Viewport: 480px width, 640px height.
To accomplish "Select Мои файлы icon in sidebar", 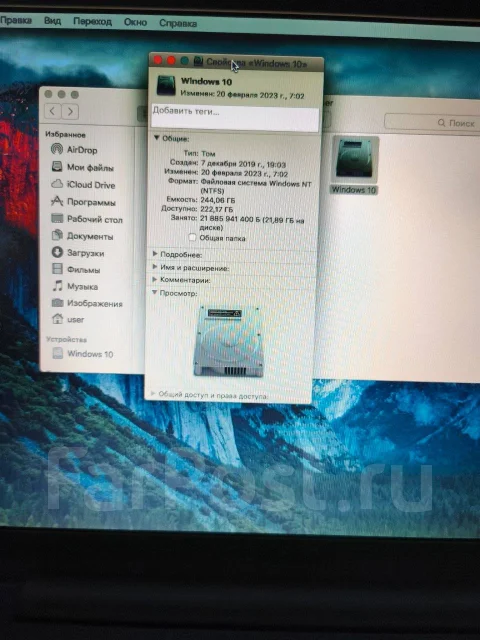I will pos(57,167).
